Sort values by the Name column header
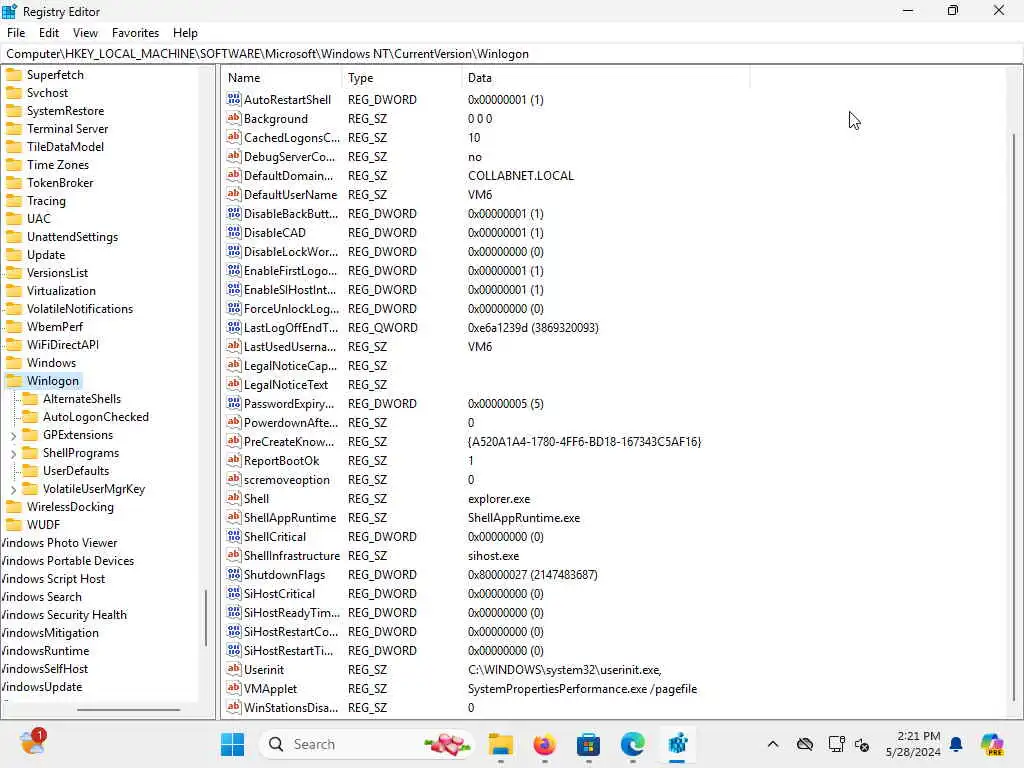This screenshot has height=768, width=1024. tap(282, 78)
